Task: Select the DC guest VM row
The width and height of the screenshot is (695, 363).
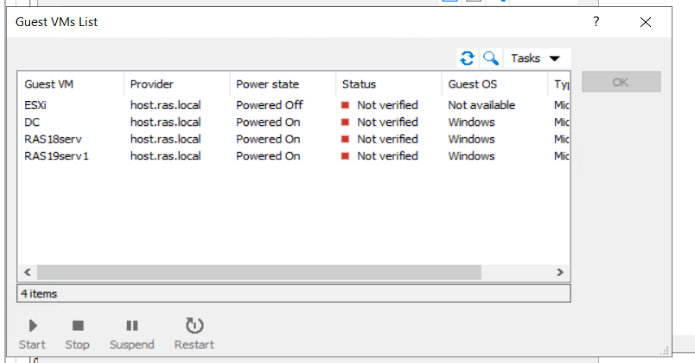Action: [x=293, y=122]
